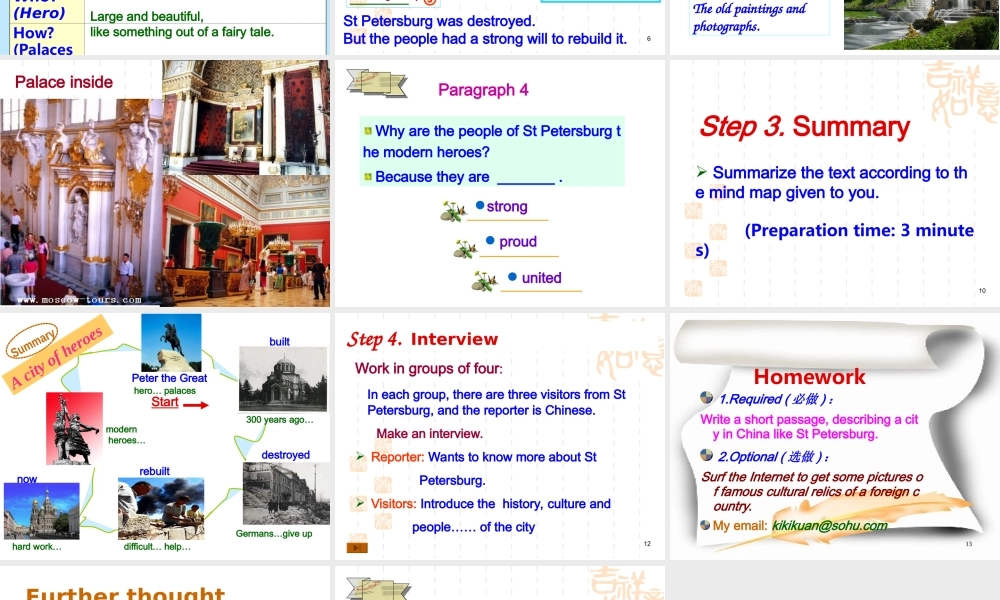This screenshot has height=600, width=1000.
Task: Click the red arrow next to Start
Action: pyautogui.click(x=196, y=405)
